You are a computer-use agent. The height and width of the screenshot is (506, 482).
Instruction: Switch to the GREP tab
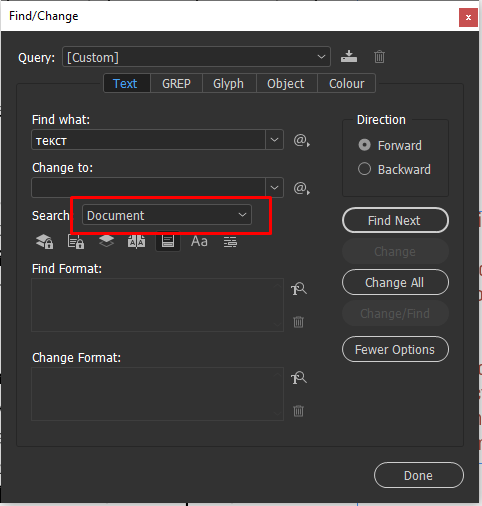coord(176,83)
